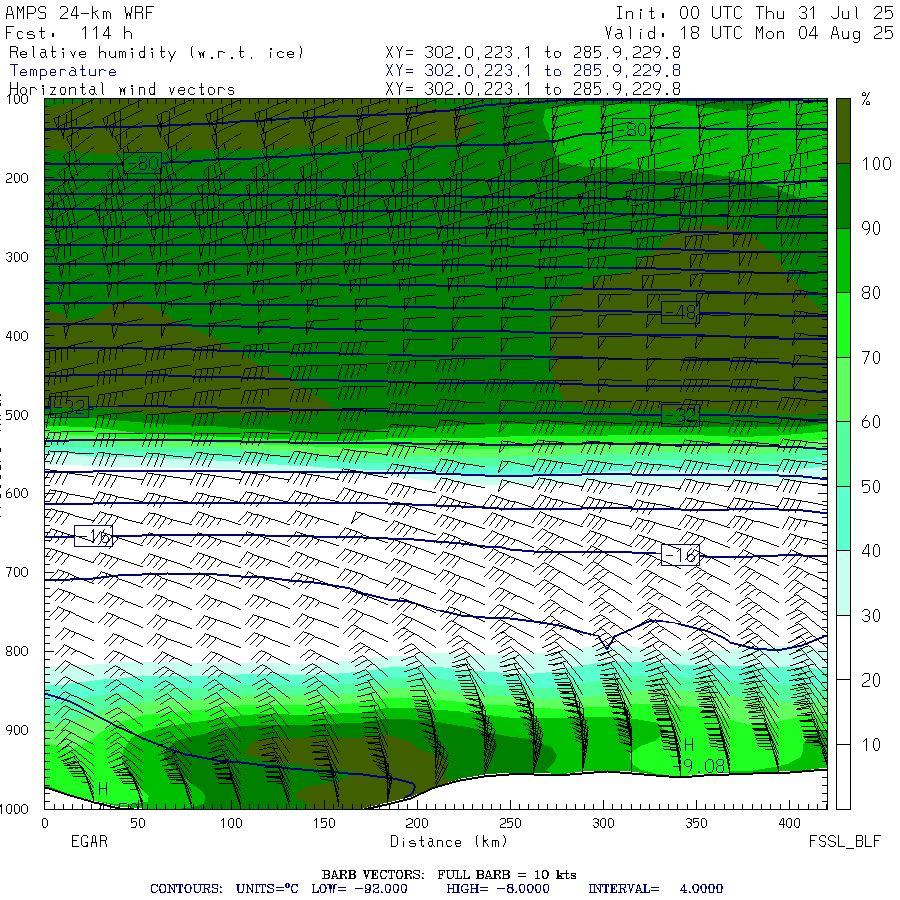The height and width of the screenshot is (900, 900).
Task: Click the 'Valid: 18 UTC Mon 04 Aug 25' text
Action: tap(749, 33)
